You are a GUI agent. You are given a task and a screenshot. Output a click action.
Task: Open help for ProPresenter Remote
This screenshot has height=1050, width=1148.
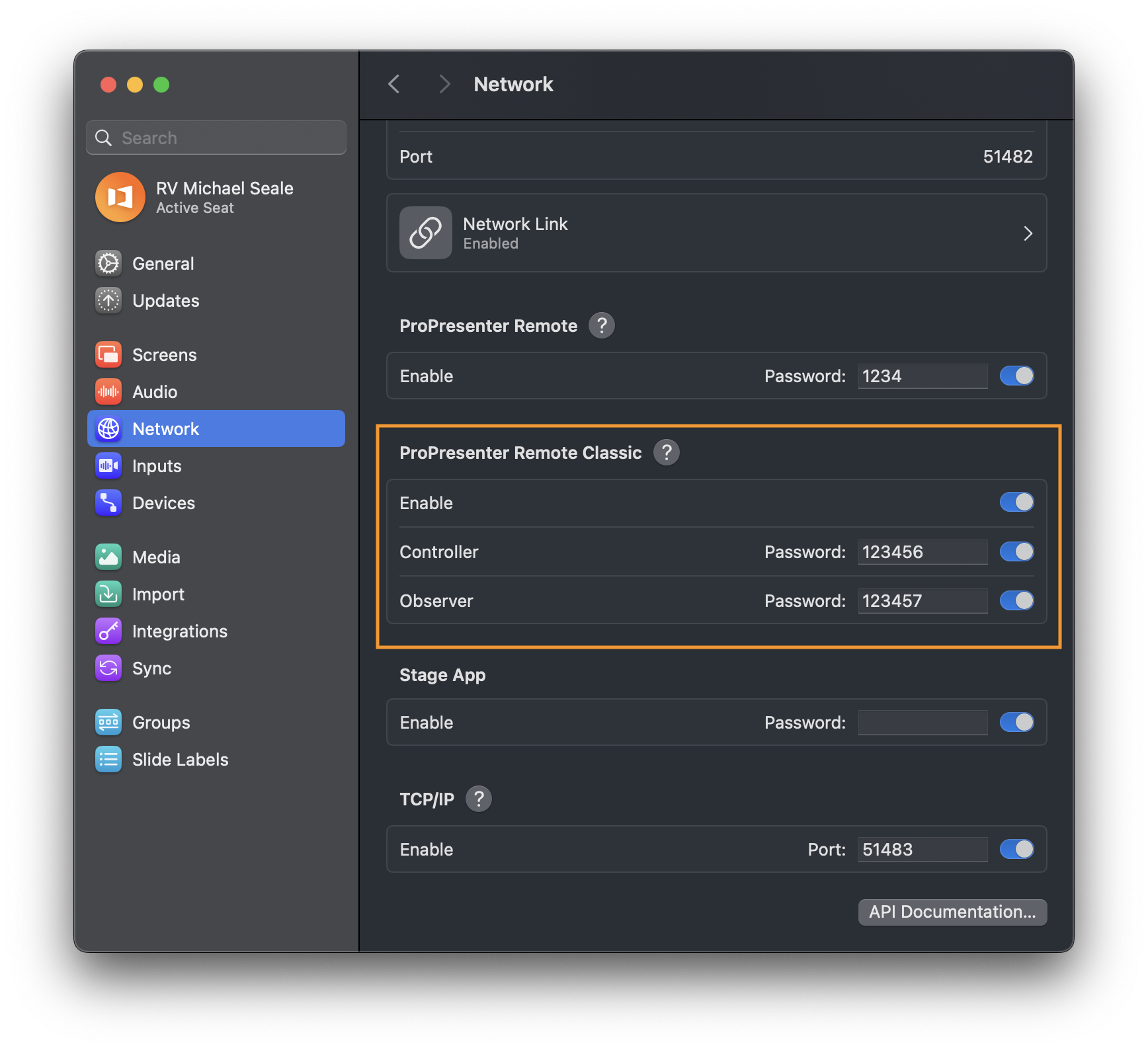[602, 325]
